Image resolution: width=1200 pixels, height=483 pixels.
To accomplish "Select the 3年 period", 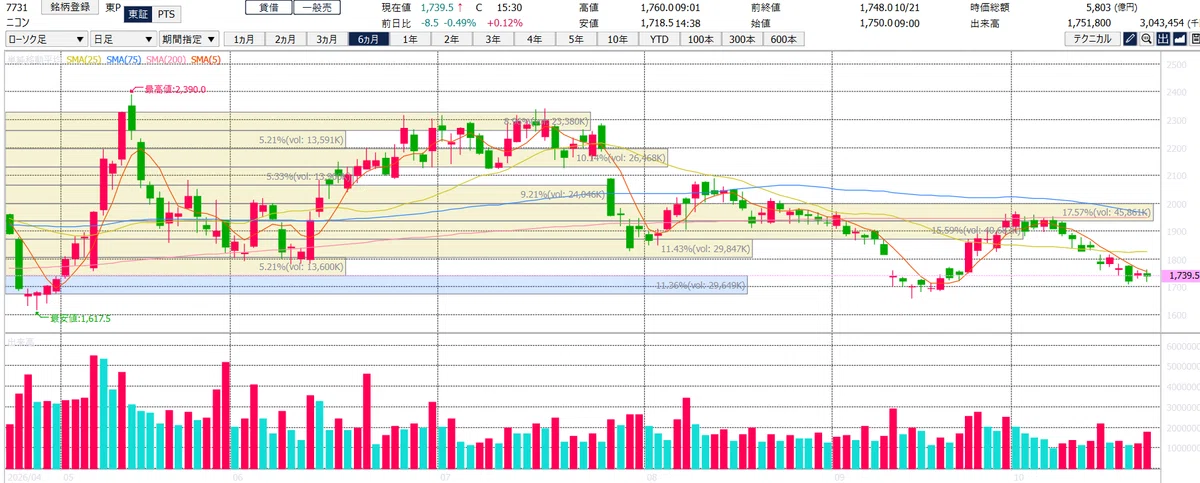I will pyautogui.click(x=493, y=40).
